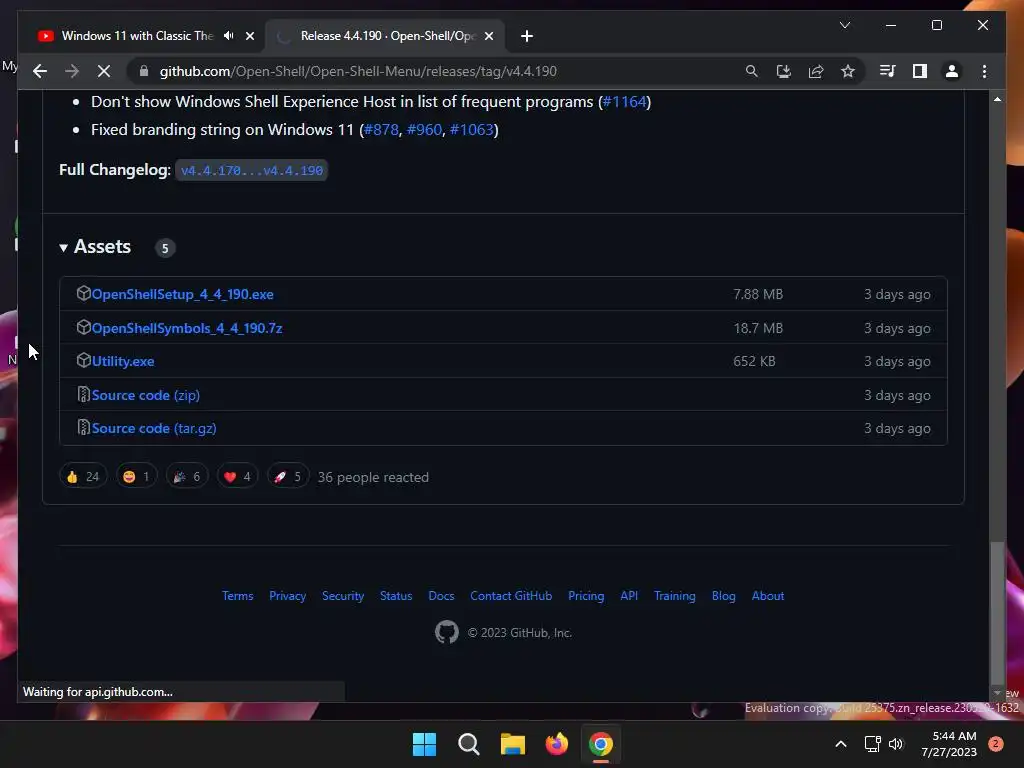Click the github.com URL address bar
1024x768 pixels.
click(358, 71)
